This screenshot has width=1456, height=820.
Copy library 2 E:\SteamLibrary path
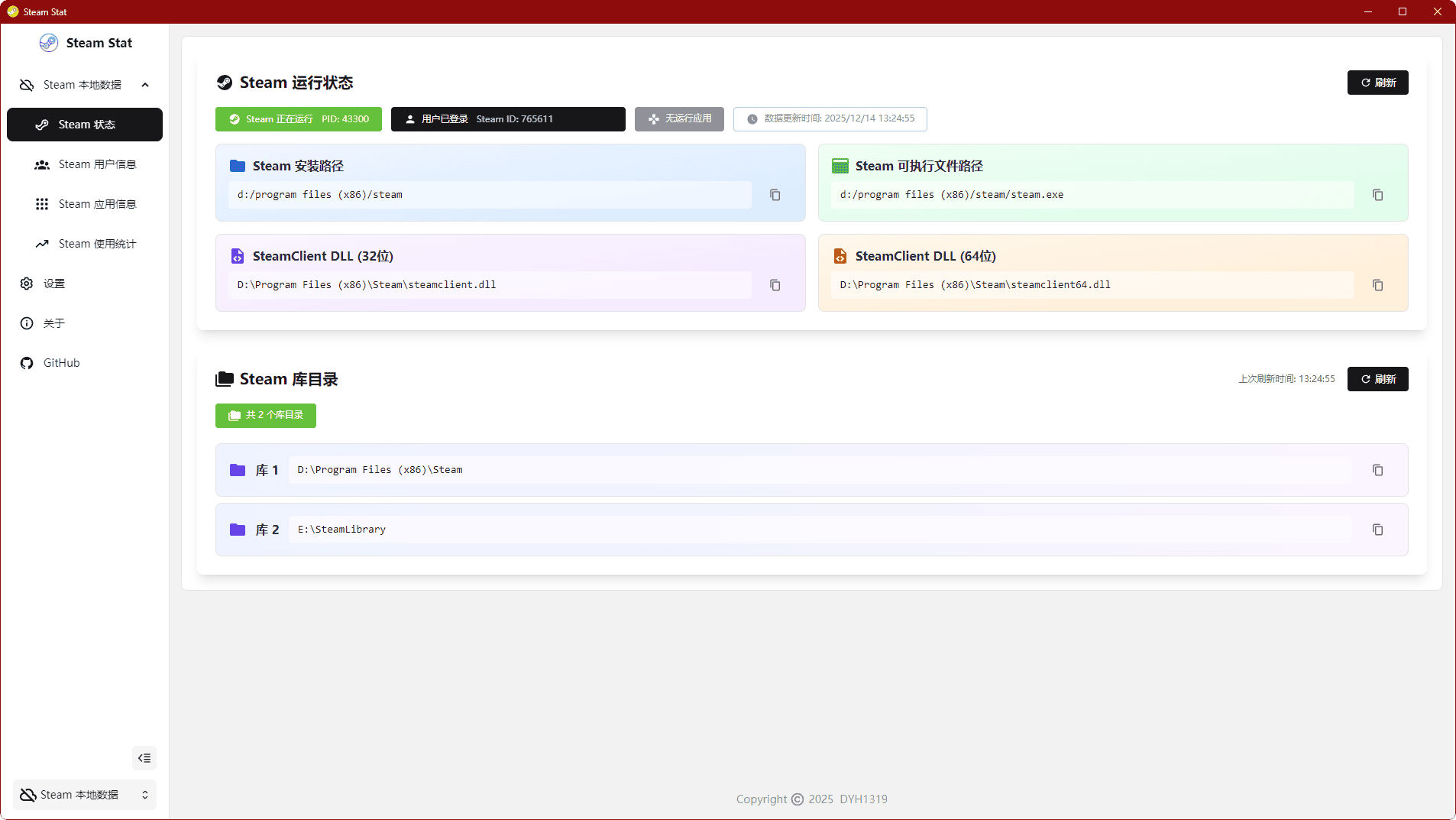1377,530
